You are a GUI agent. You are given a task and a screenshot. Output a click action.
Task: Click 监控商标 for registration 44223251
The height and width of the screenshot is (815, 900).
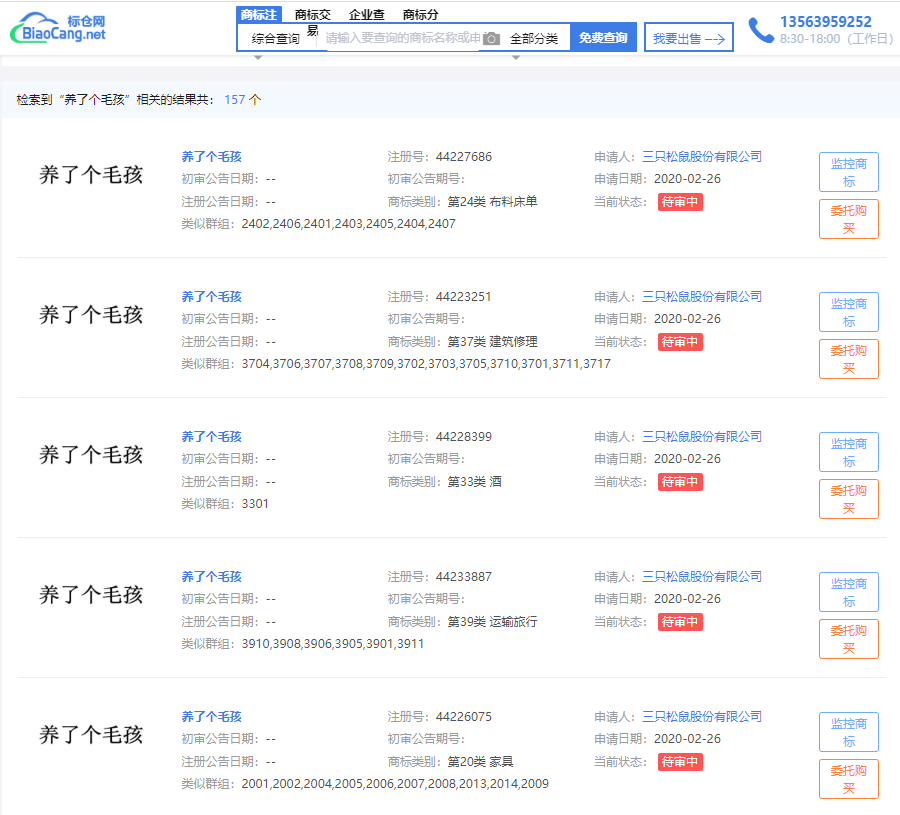[849, 312]
